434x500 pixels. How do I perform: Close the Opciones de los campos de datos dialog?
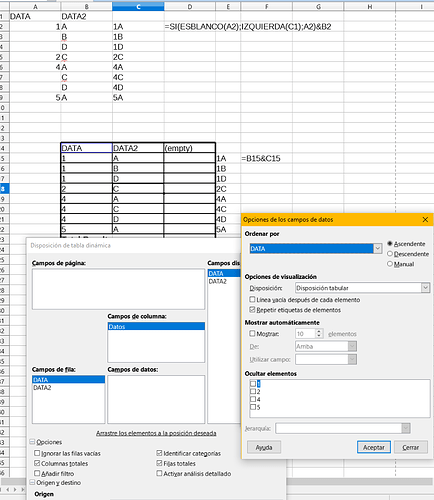click(425, 219)
